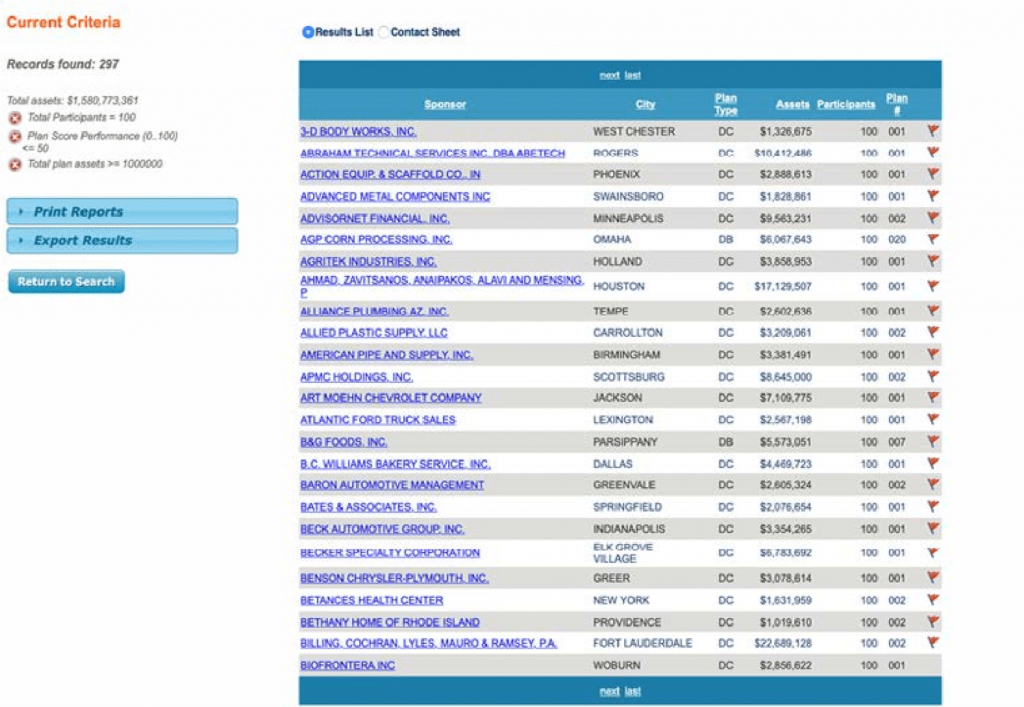The height and width of the screenshot is (707, 1024).
Task: Click the red flag for 3-D Body Works
Action: [933, 131]
